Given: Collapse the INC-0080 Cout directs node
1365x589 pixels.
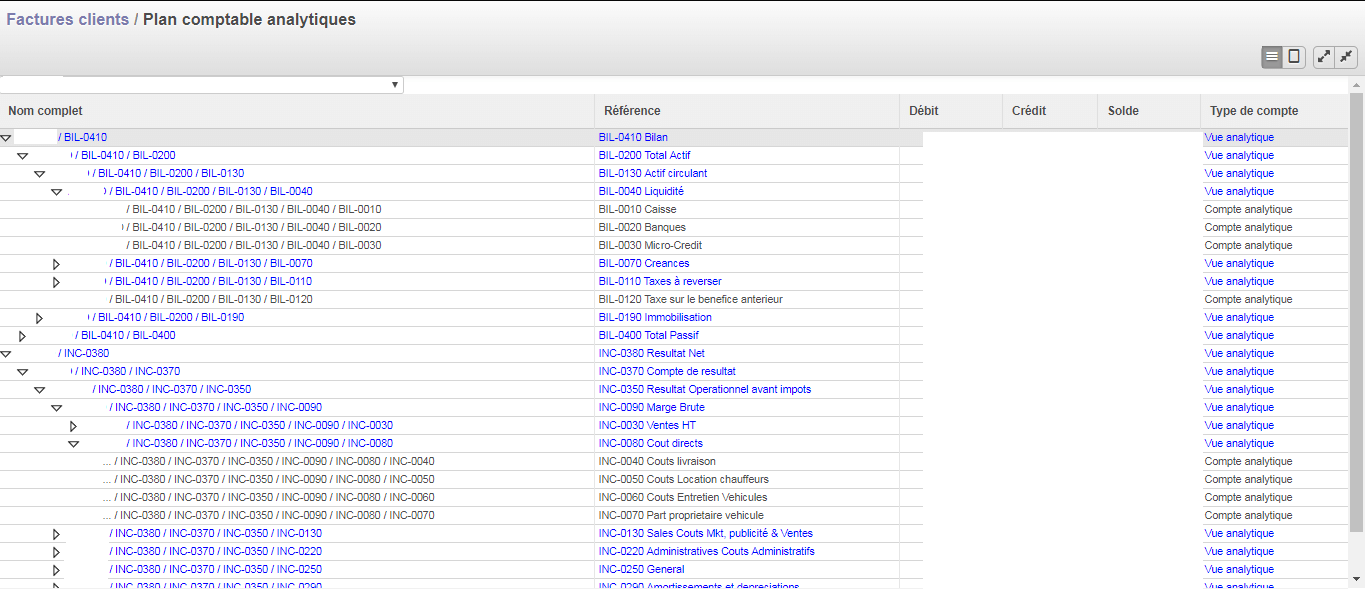Looking at the screenshot, I should coord(73,444).
